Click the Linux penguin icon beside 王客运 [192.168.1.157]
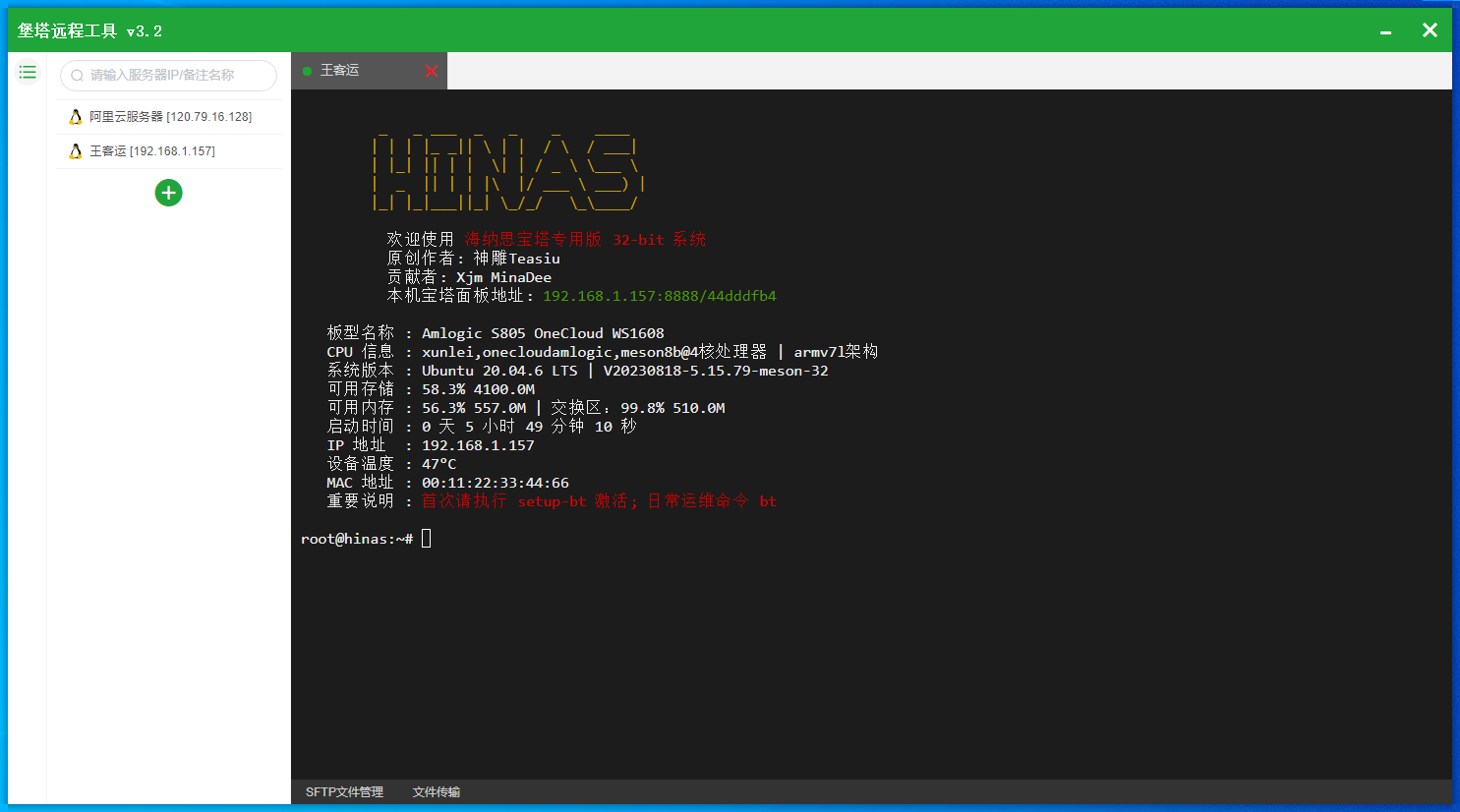Screen dimensions: 1460x812 coord(76,151)
